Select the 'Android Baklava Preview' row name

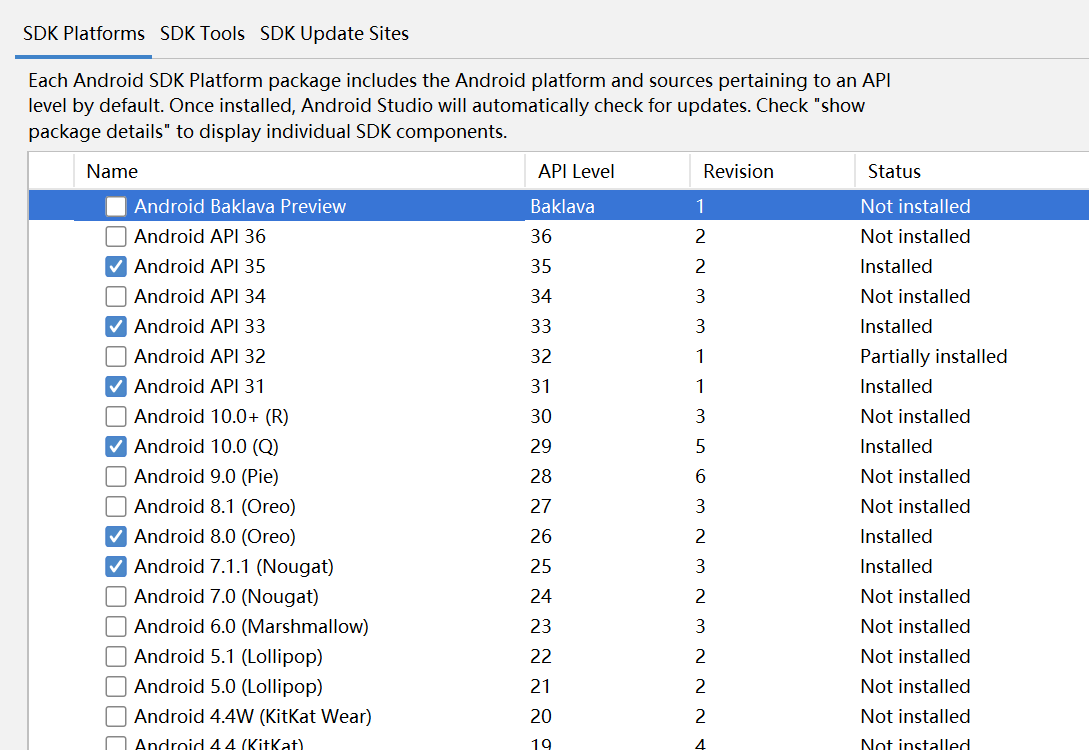click(x=240, y=206)
